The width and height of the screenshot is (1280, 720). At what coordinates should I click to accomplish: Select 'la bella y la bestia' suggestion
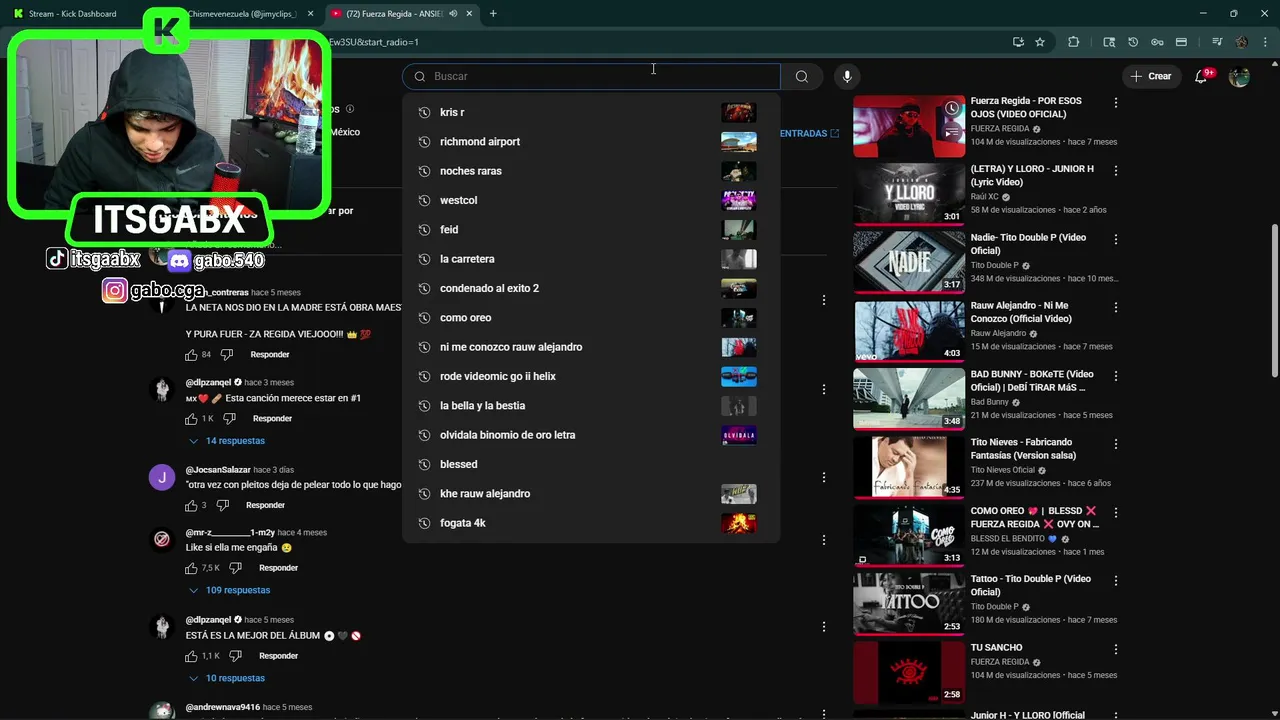[591, 405]
